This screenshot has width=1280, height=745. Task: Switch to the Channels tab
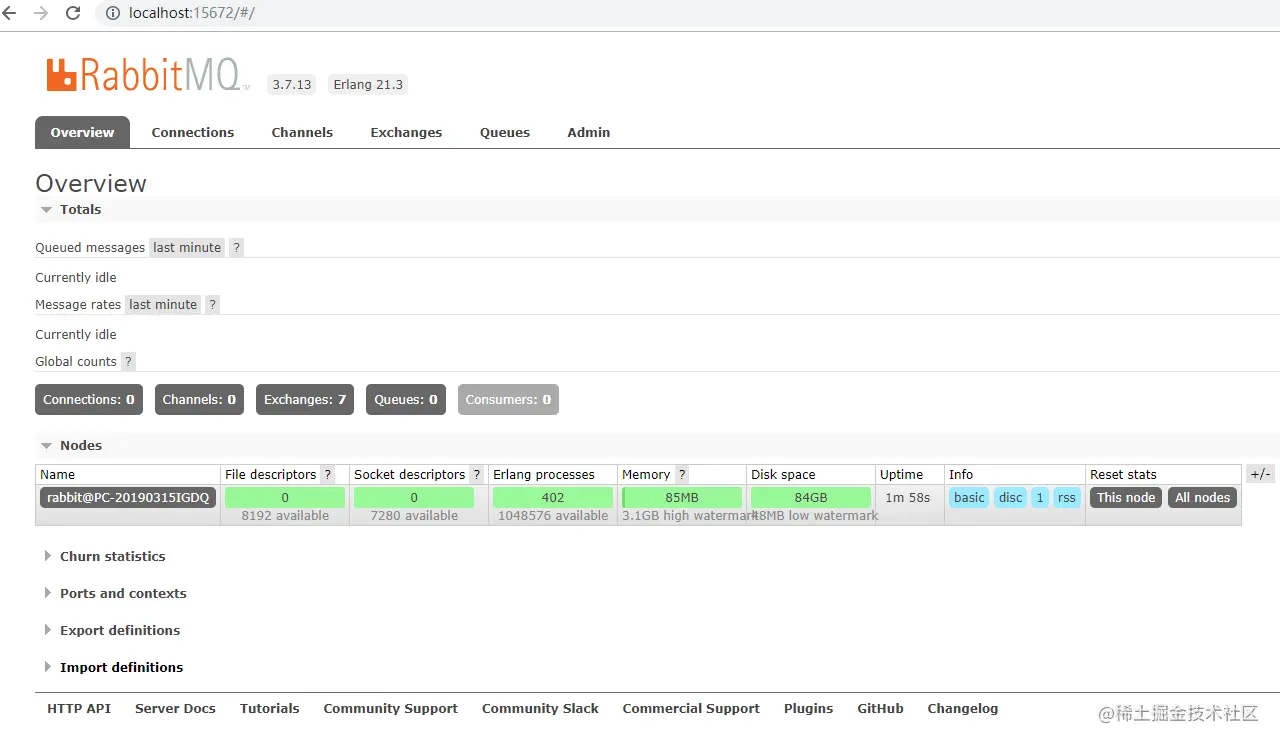pos(302,133)
